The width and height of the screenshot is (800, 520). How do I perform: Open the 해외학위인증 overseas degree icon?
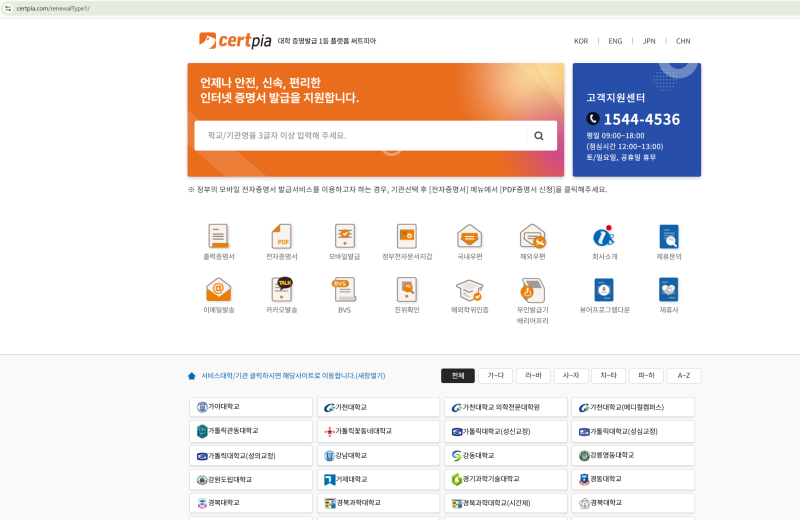(x=469, y=289)
